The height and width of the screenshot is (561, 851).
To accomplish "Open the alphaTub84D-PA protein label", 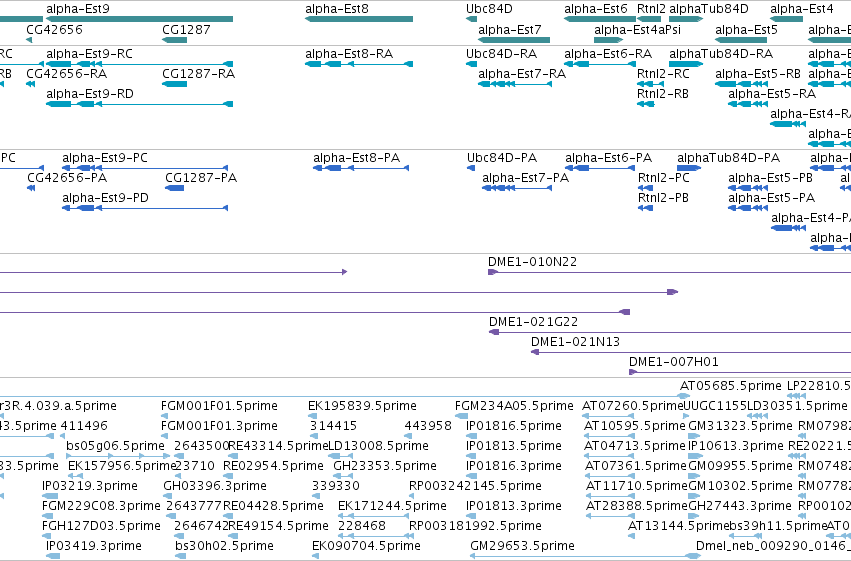I will (x=728, y=158).
